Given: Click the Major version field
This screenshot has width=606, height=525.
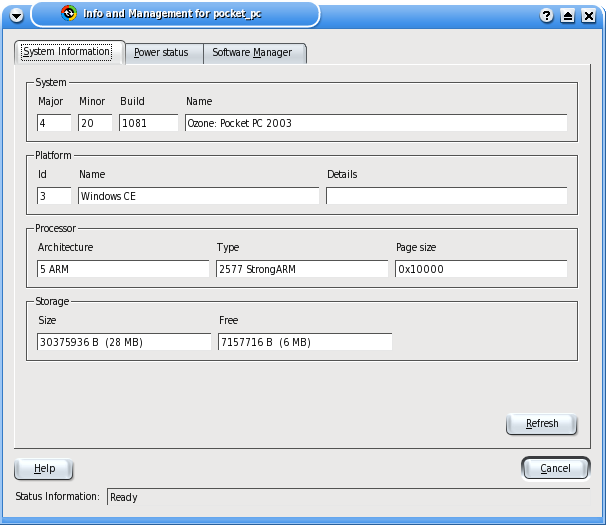Looking at the screenshot, I should (54, 123).
